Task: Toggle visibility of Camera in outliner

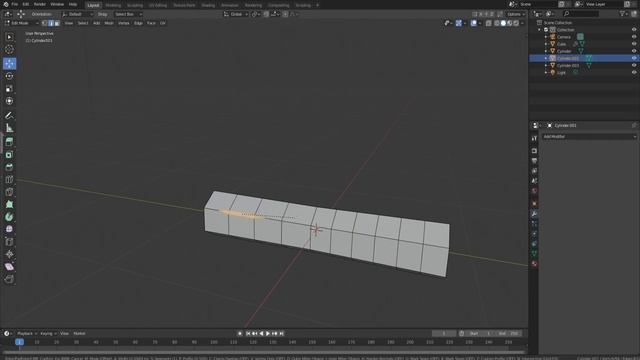Action: click(x=634, y=37)
